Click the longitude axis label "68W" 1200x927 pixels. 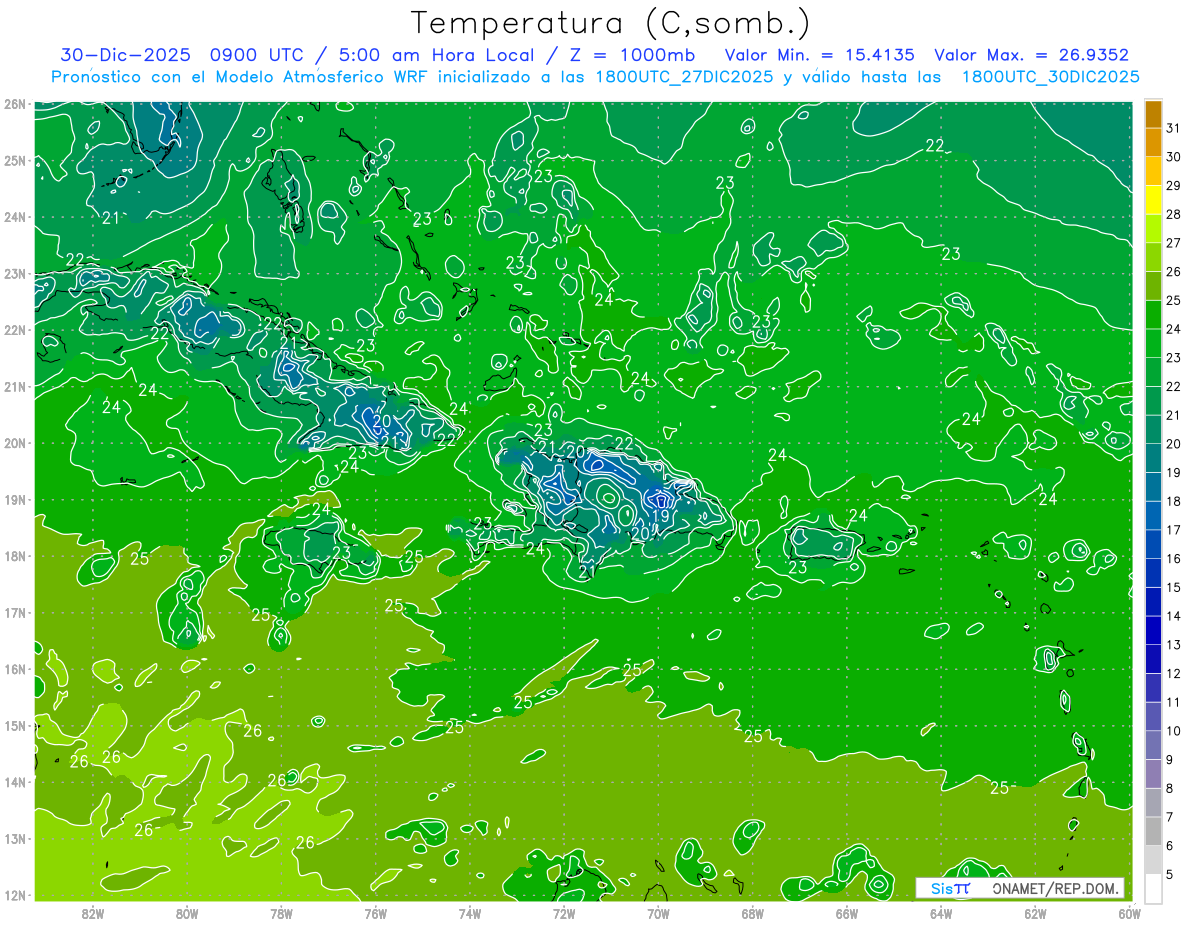pyautogui.click(x=753, y=913)
